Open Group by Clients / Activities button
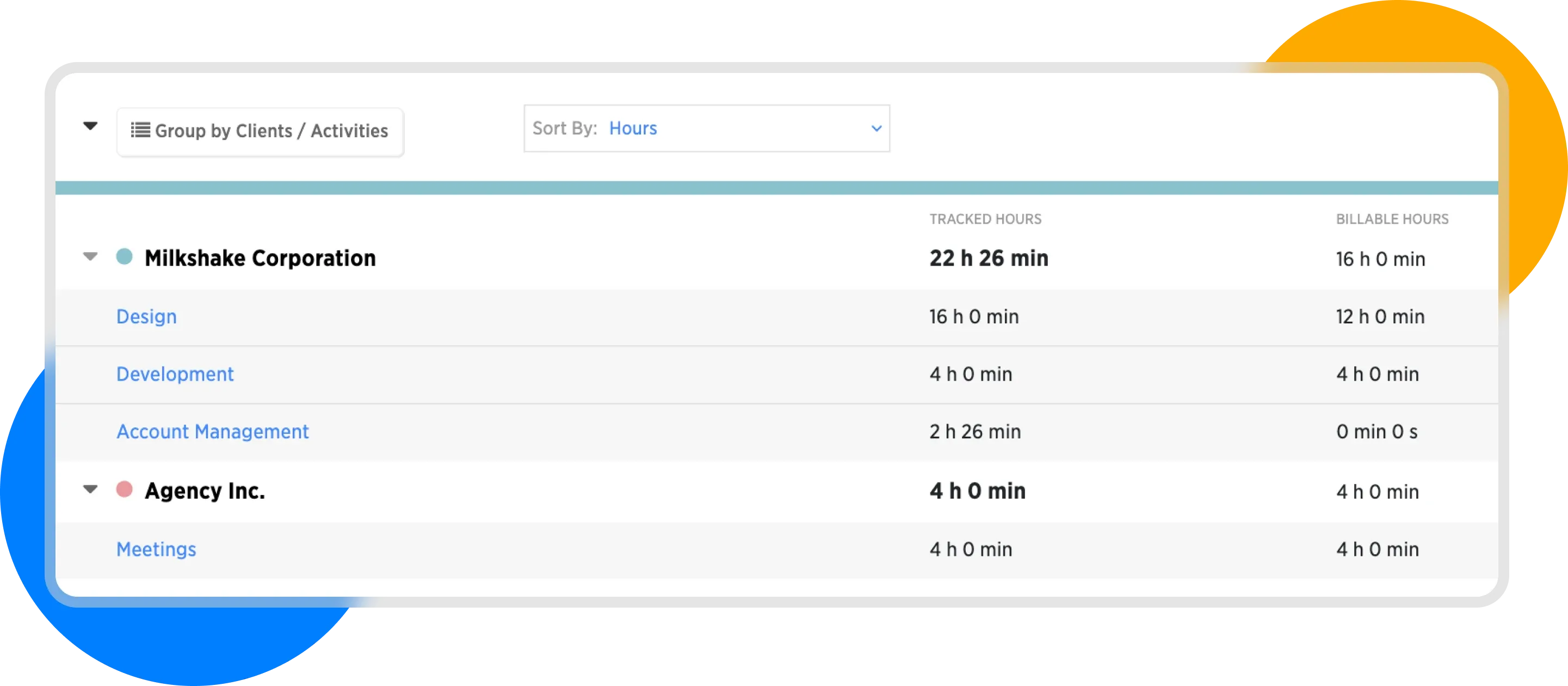Screen dimensions: 1568x686 [x=261, y=132]
